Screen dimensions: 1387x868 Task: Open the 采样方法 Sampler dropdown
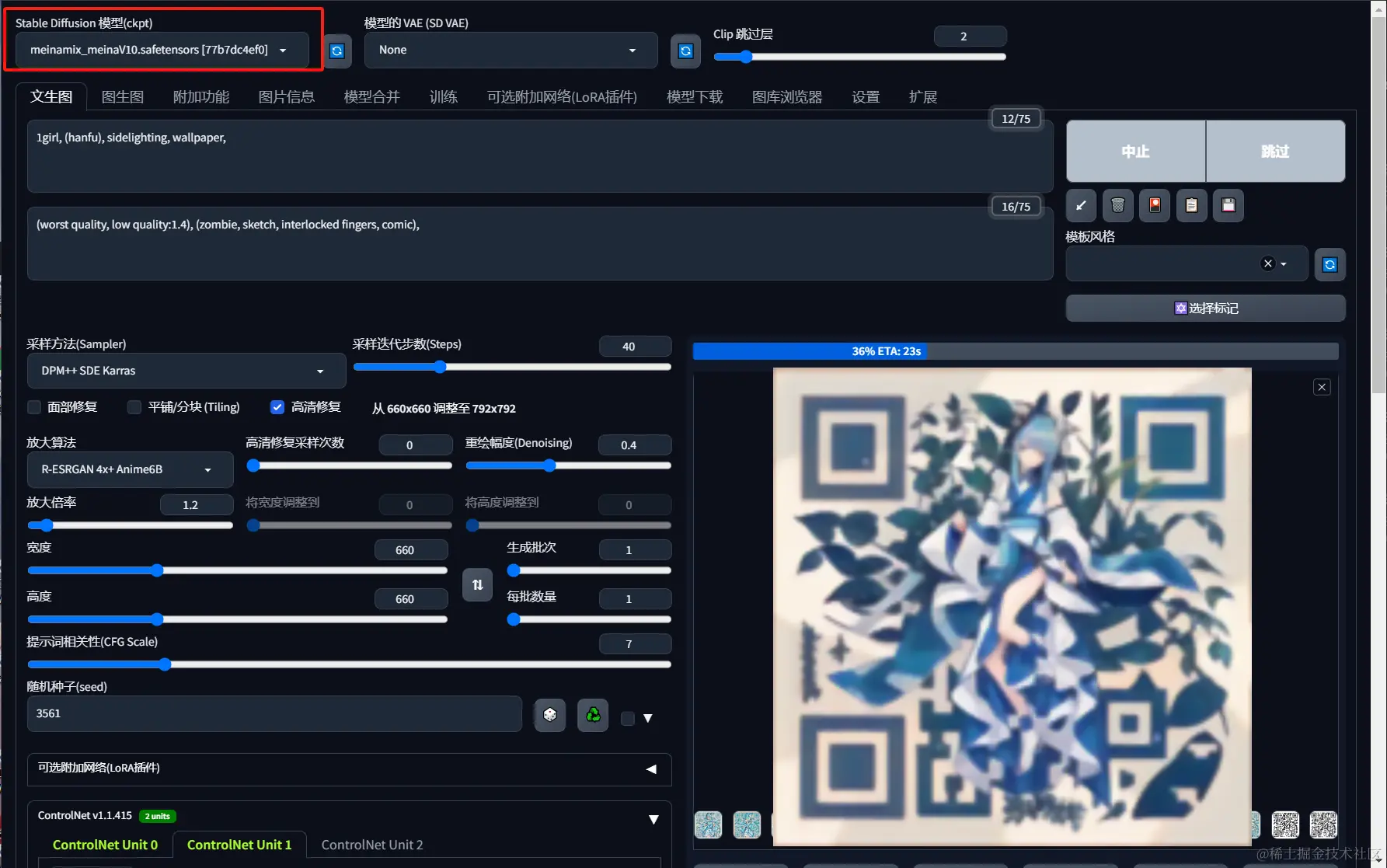[186, 371]
